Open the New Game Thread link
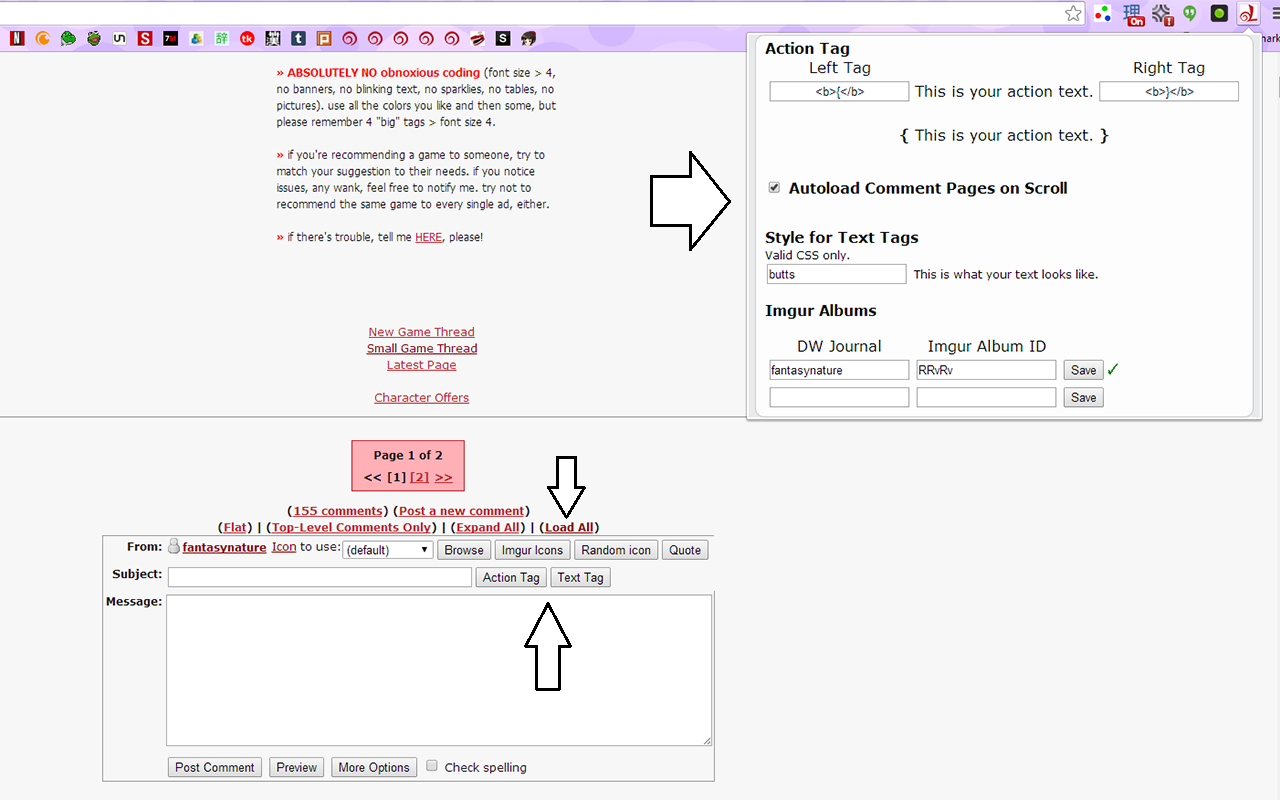Image resolution: width=1280 pixels, height=800 pixels. pyautogui.click(x=421, y=332)
